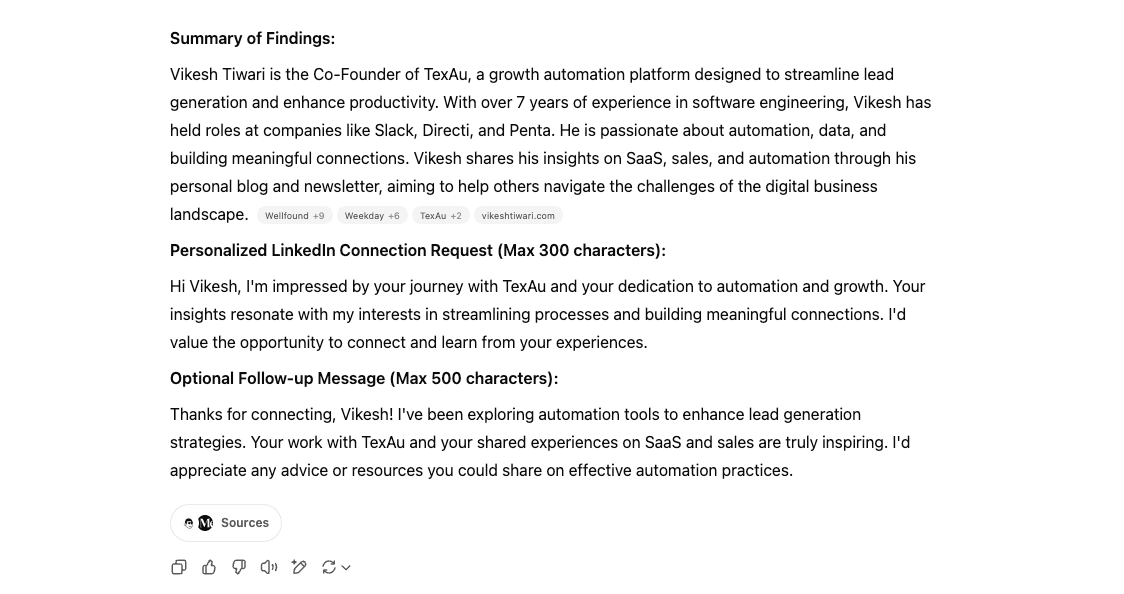The width and height of the screenshot is (1124, 594).
Task: Click the copy pages icon below the answer
Action: [x=179, y=567]
